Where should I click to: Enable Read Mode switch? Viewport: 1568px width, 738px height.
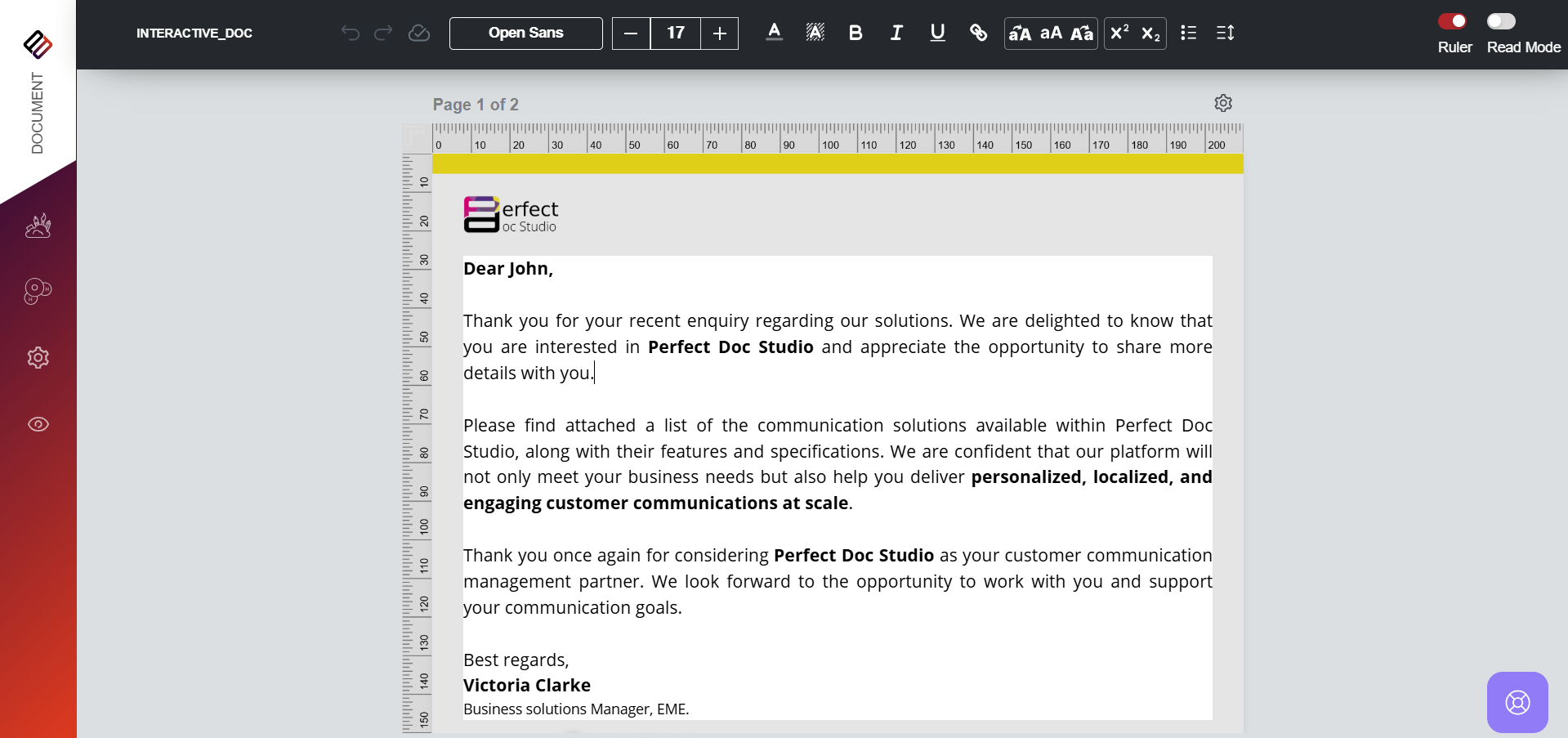(1501, 21)
